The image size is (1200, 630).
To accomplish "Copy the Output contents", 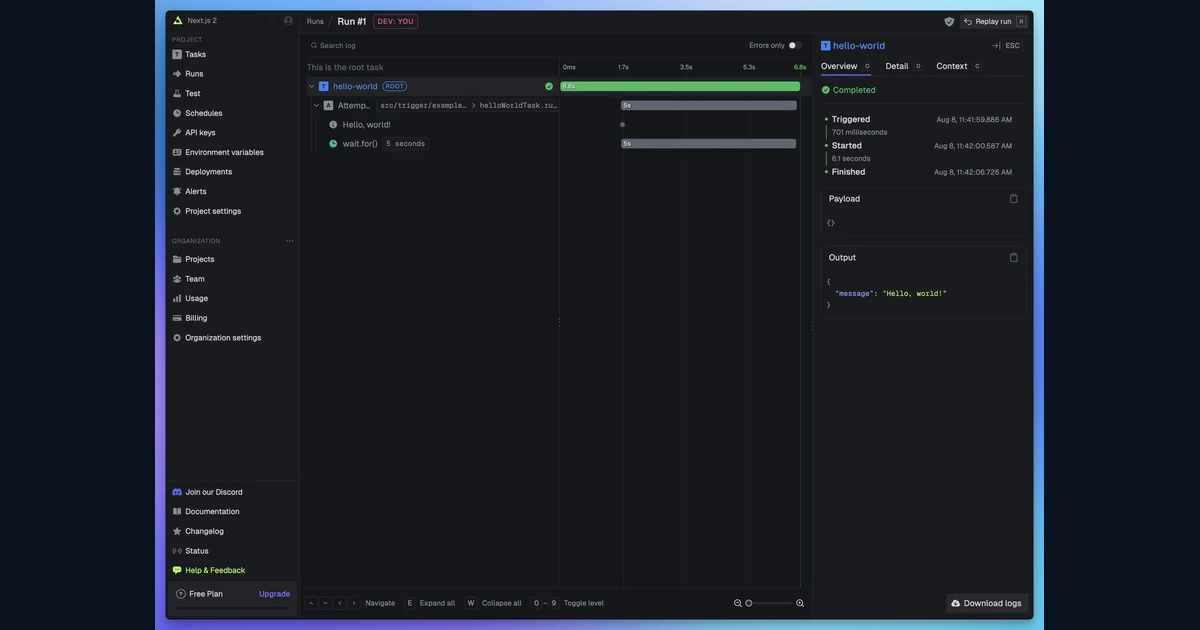I will pos(1014,258).
